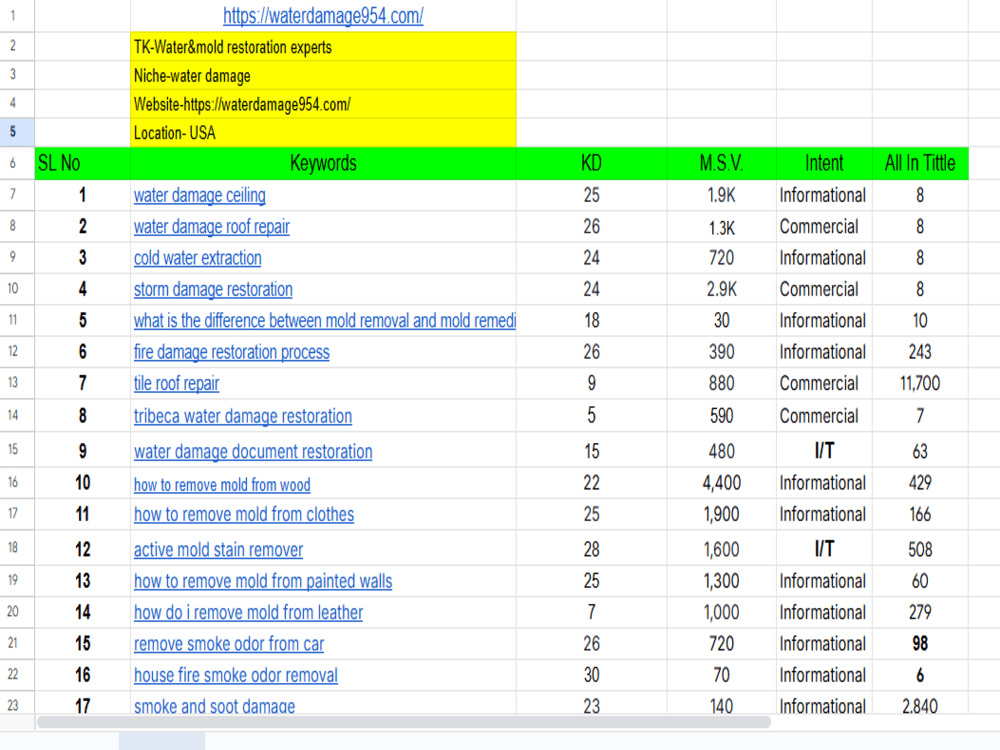Select the bold All In Tittle value 98

pyautogui.click(x=920, y=643)
